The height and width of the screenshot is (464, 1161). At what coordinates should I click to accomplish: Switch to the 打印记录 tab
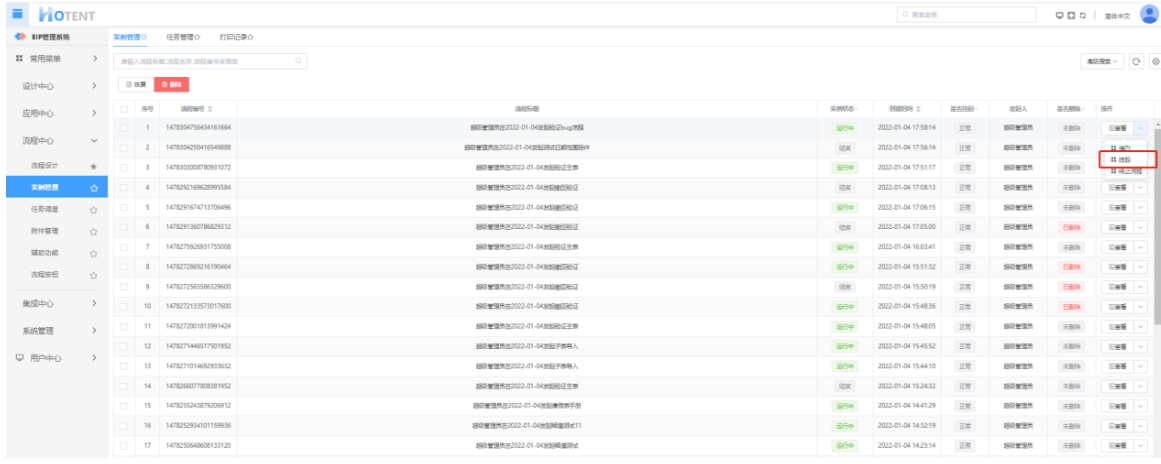[237, 36]
